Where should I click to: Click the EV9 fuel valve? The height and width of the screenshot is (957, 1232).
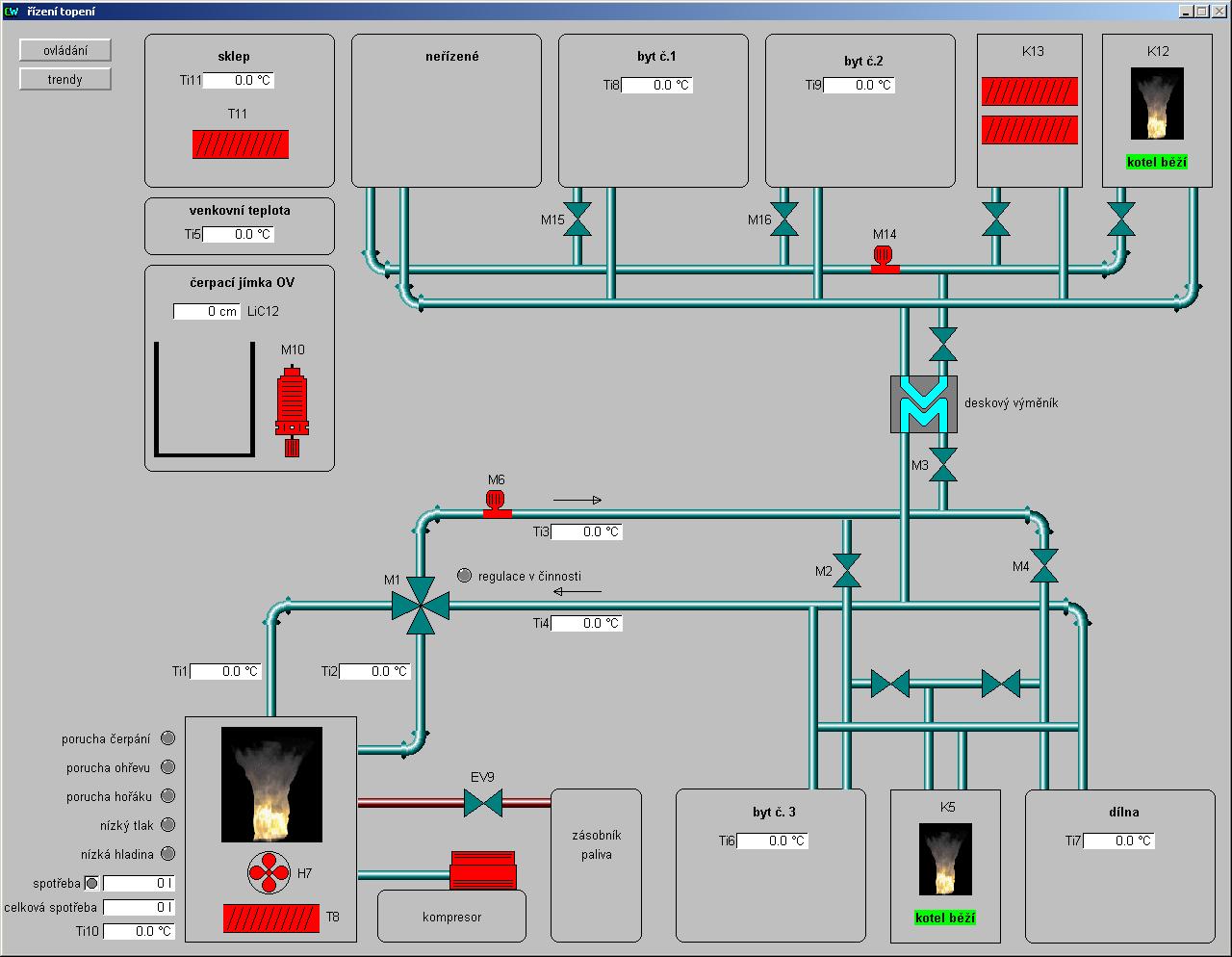[x=483, y=802]
